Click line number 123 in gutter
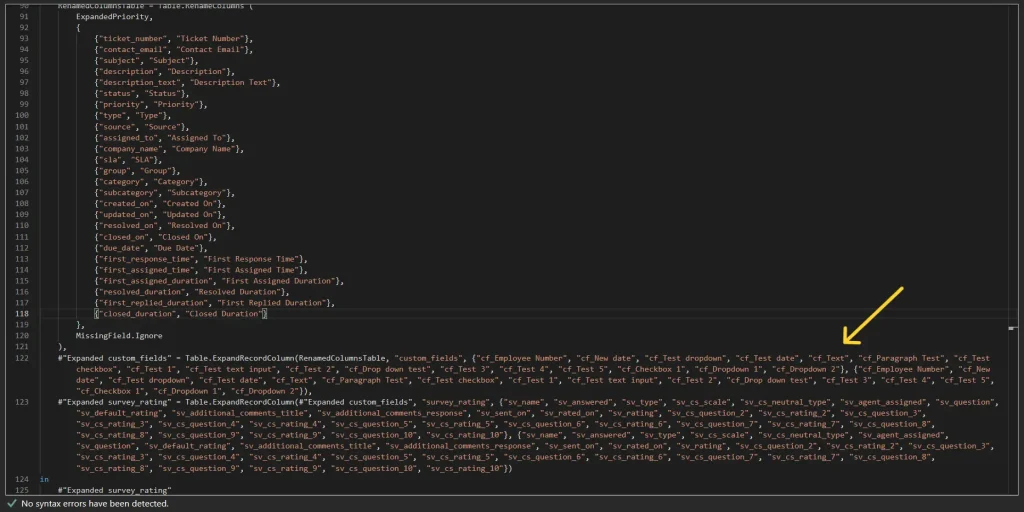 (21, 402)
